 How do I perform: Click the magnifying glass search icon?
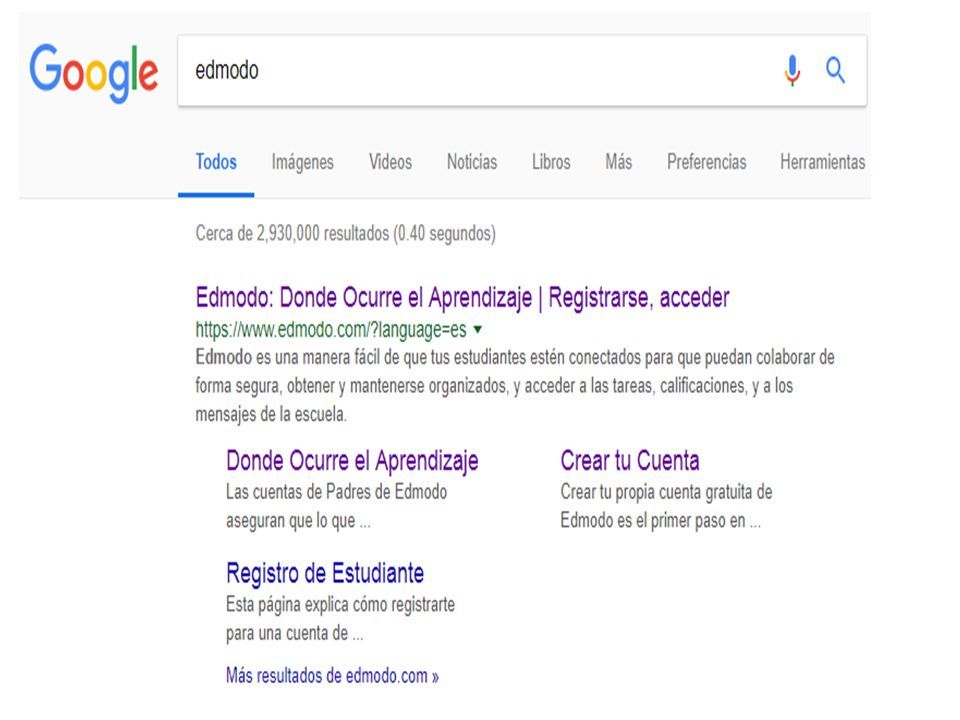click(835, 70)
